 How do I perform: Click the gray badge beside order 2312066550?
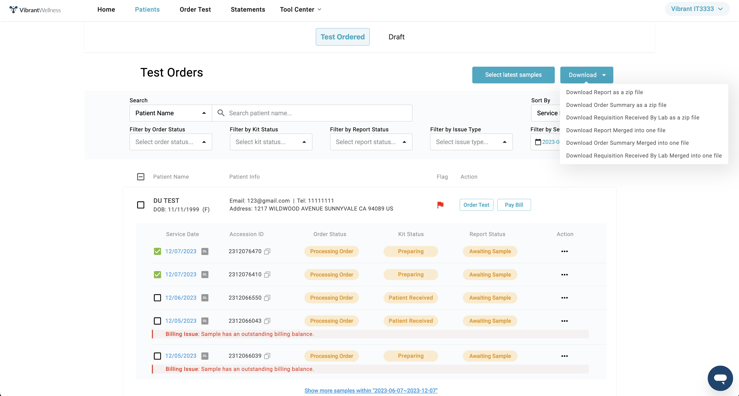205,298
